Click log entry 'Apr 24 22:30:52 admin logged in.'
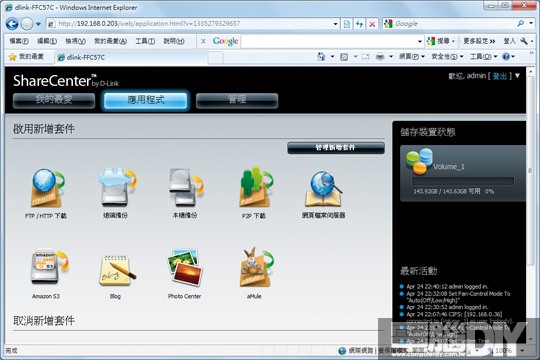Viewport: 540px width, 360px height. (x=447, y=307)
